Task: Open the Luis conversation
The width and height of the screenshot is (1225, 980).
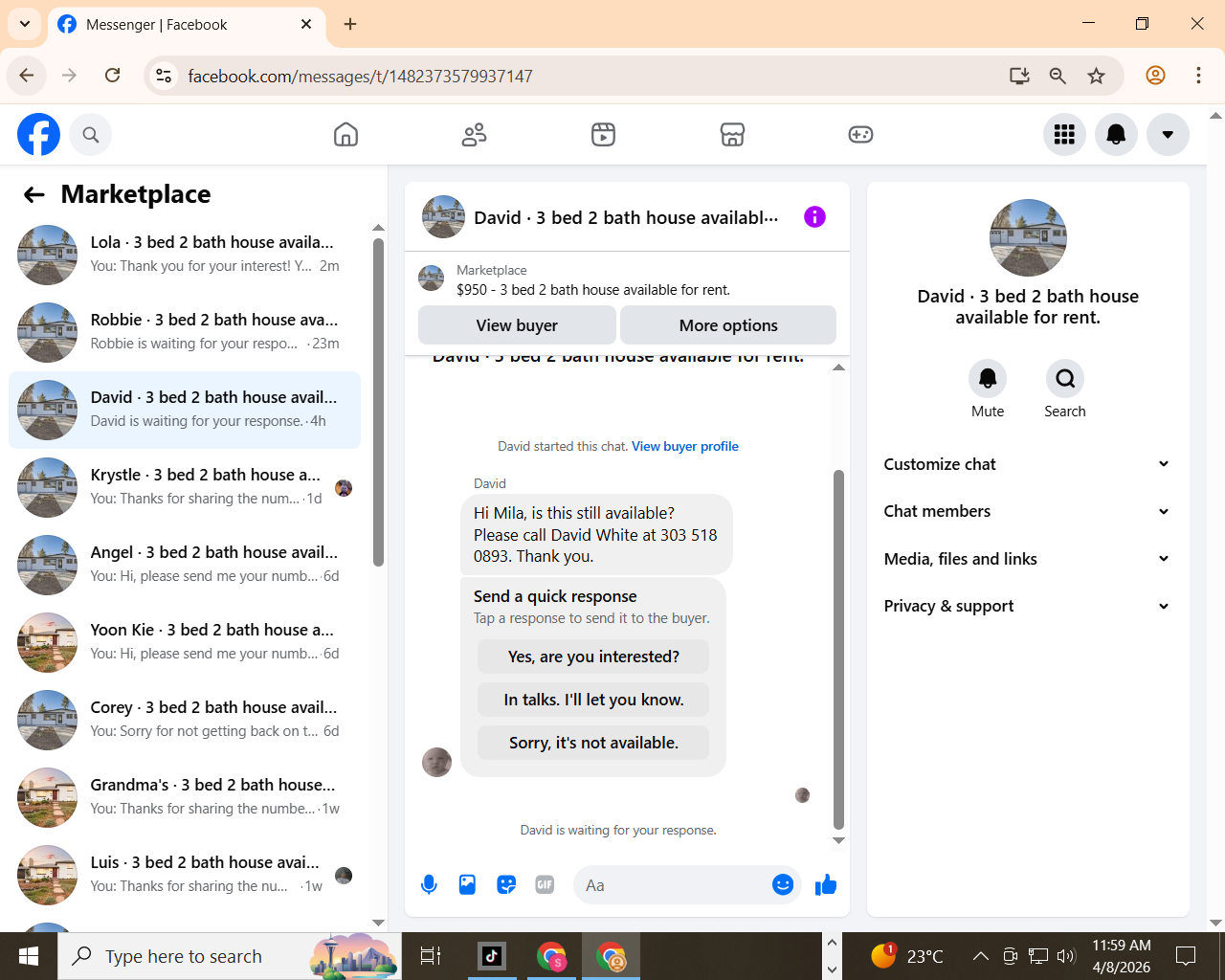Action: pyautogui.click(x=185, y=875)
